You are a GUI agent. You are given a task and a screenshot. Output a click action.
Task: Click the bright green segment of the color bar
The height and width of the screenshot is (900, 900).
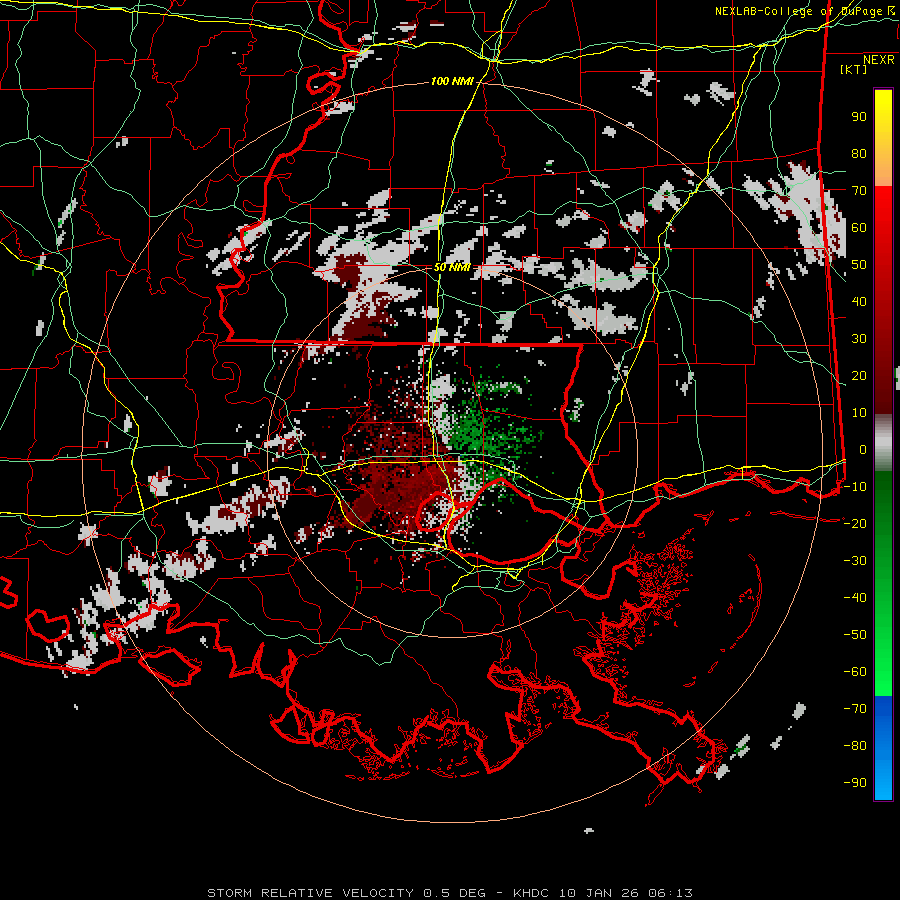(883, 660)
